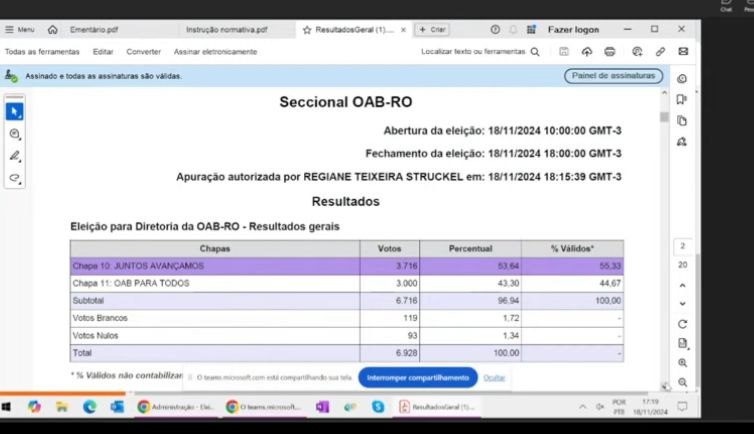Viewport: 754px width, 434px height.
Task: Open Outlook from taskbar
Action: (x=117, y=407)
